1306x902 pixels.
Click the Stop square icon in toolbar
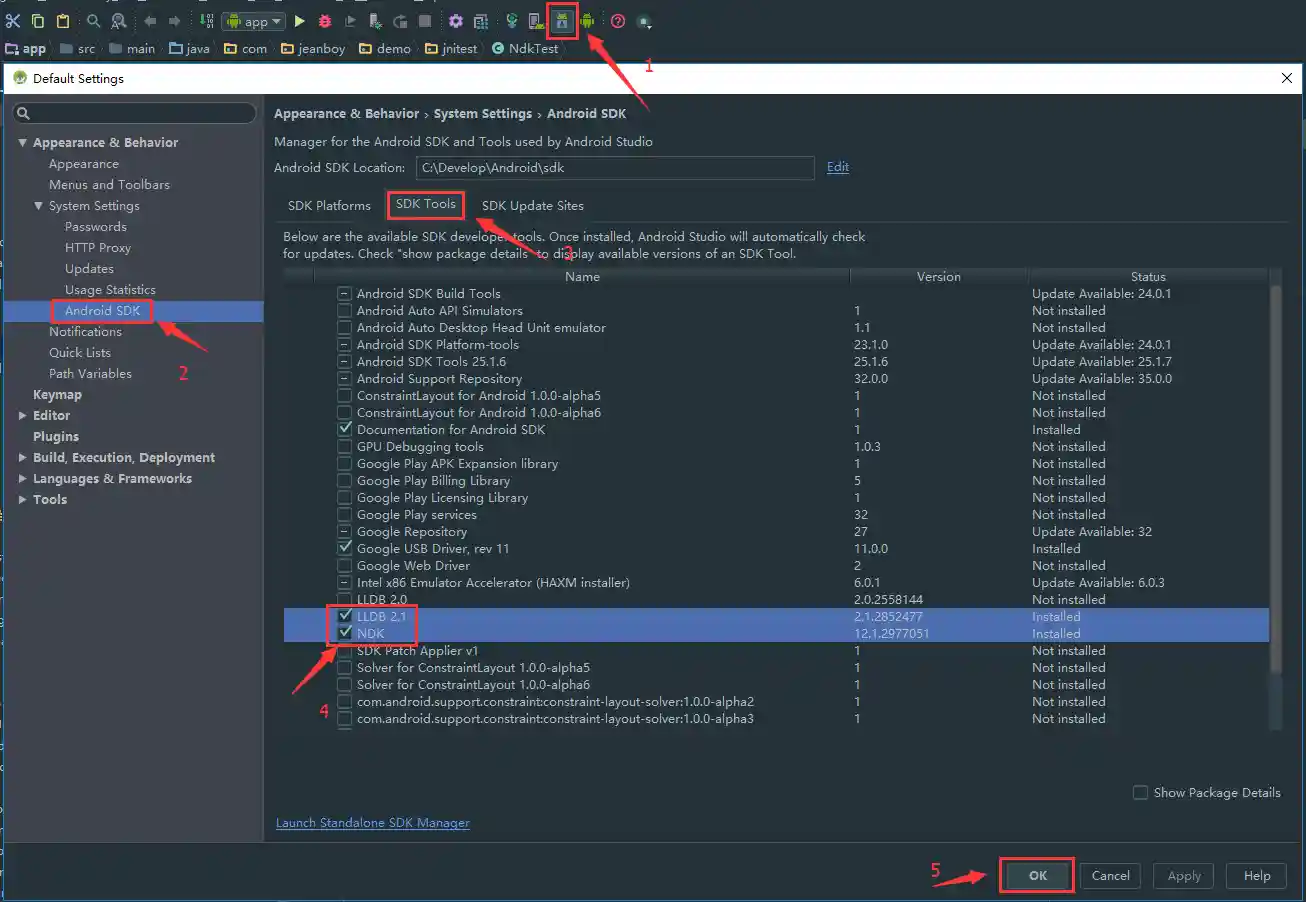[425, 21]
